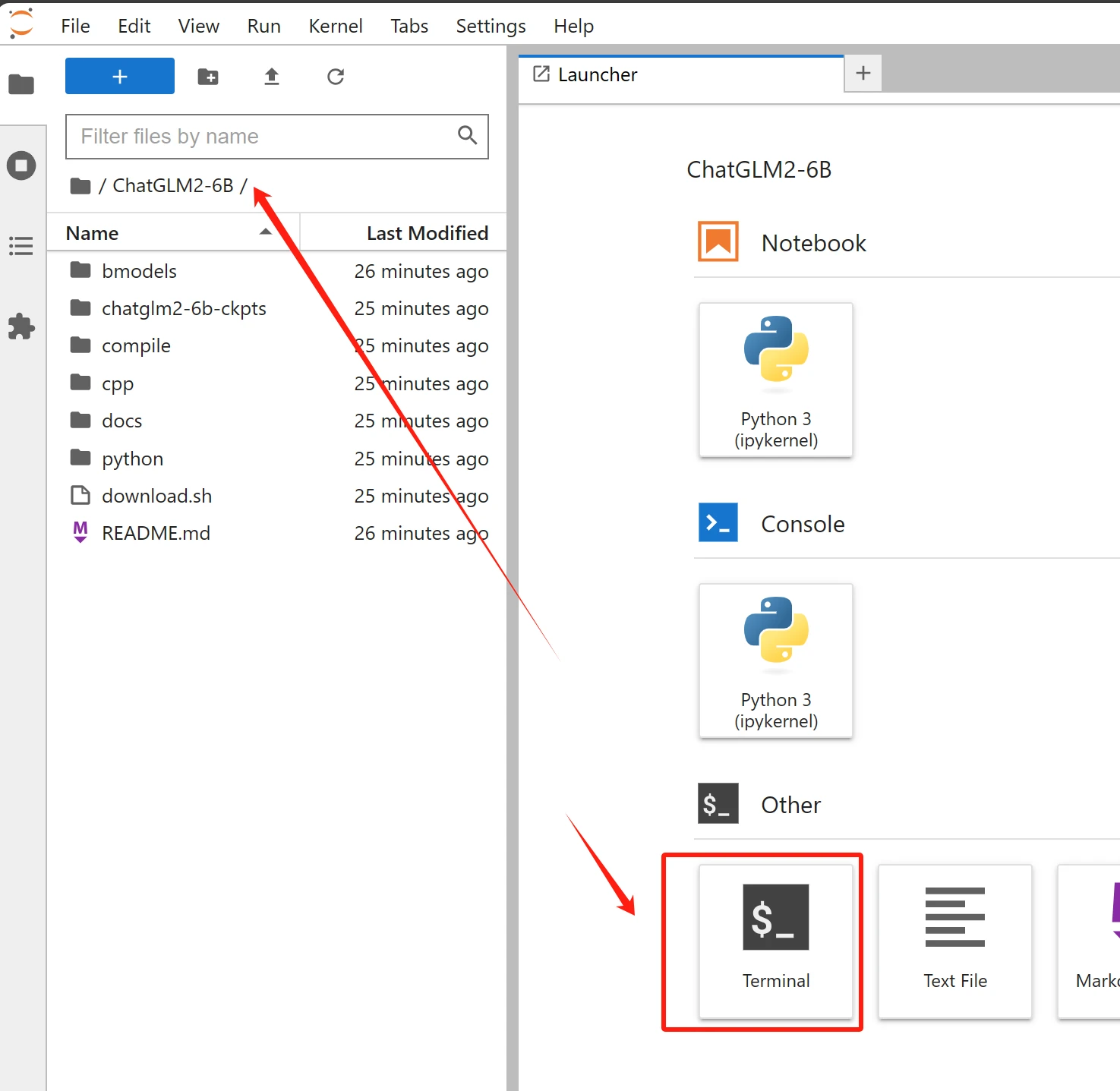This screenshot has width=1120, height=1091.
Task: Open the File Browser sidebar icon
Action: point(21,84)
